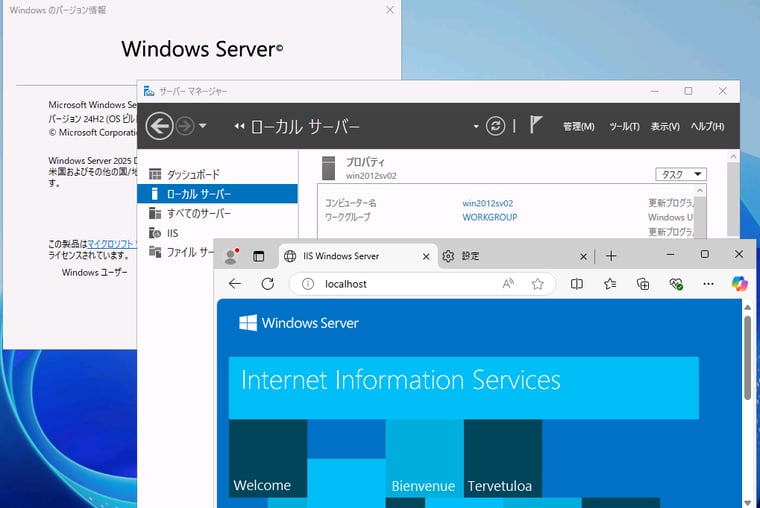Screen dimensions: 760x508
Task: Open the 表示(V) menu
Action: coord(665,127)
